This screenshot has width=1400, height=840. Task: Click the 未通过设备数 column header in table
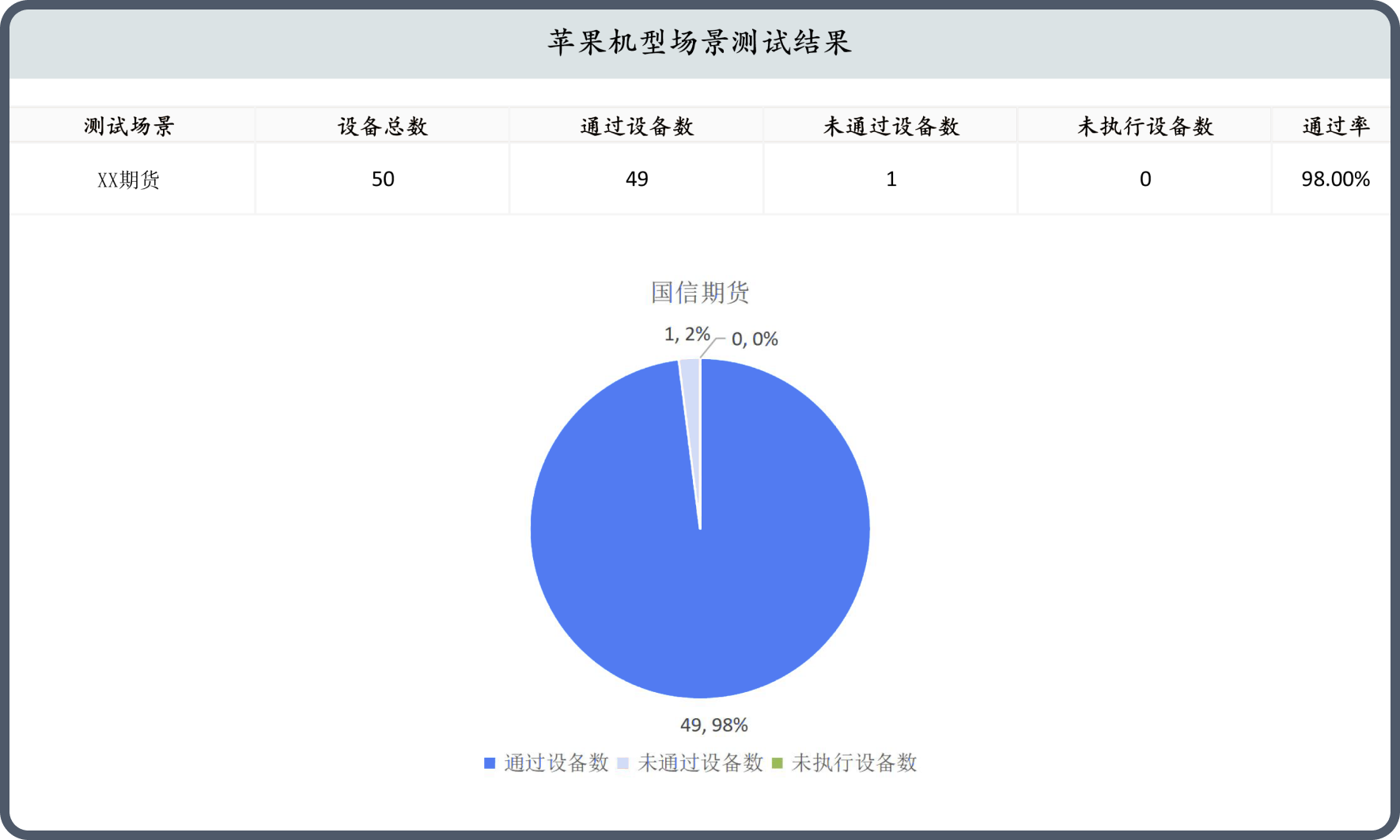(891, 126)
